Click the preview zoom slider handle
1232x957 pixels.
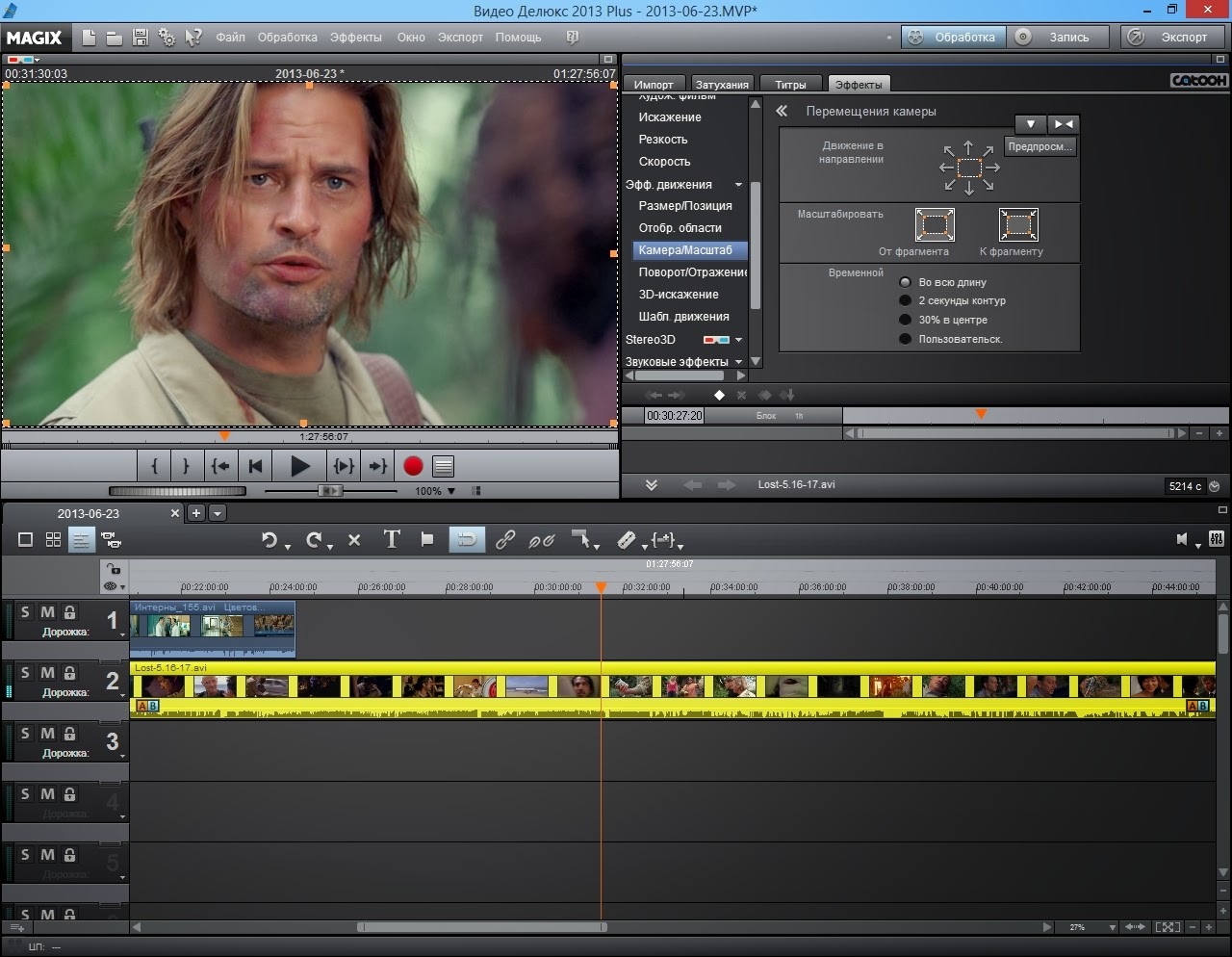point(330,491)
